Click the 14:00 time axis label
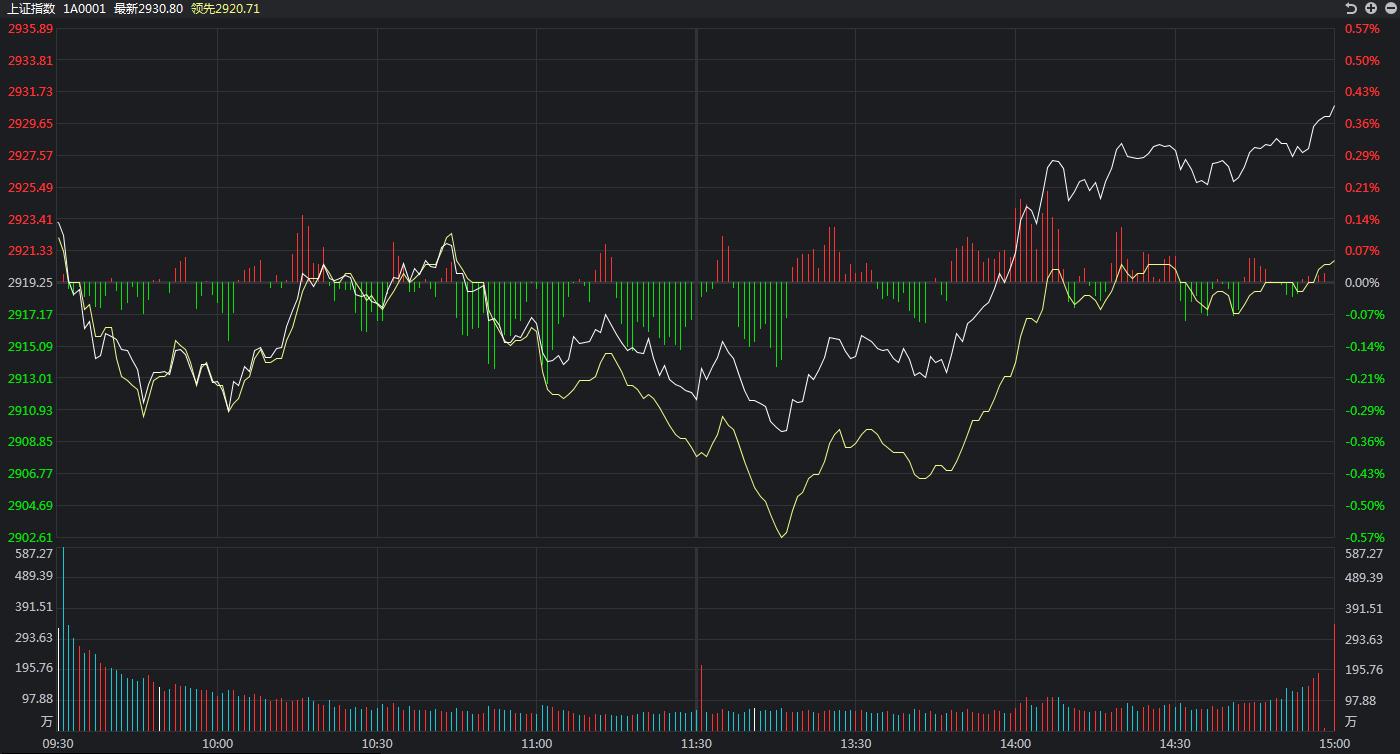 click(1015, 743)
